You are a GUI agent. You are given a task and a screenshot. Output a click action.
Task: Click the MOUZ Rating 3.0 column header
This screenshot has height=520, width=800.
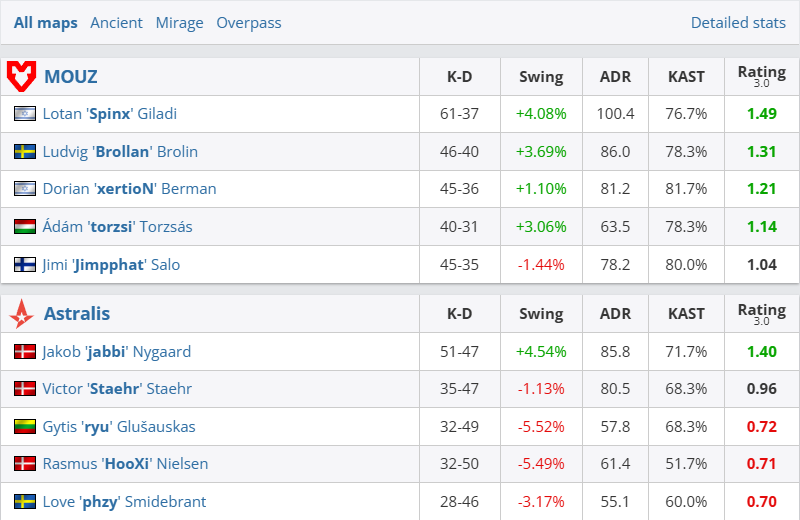tap(761, 76)
